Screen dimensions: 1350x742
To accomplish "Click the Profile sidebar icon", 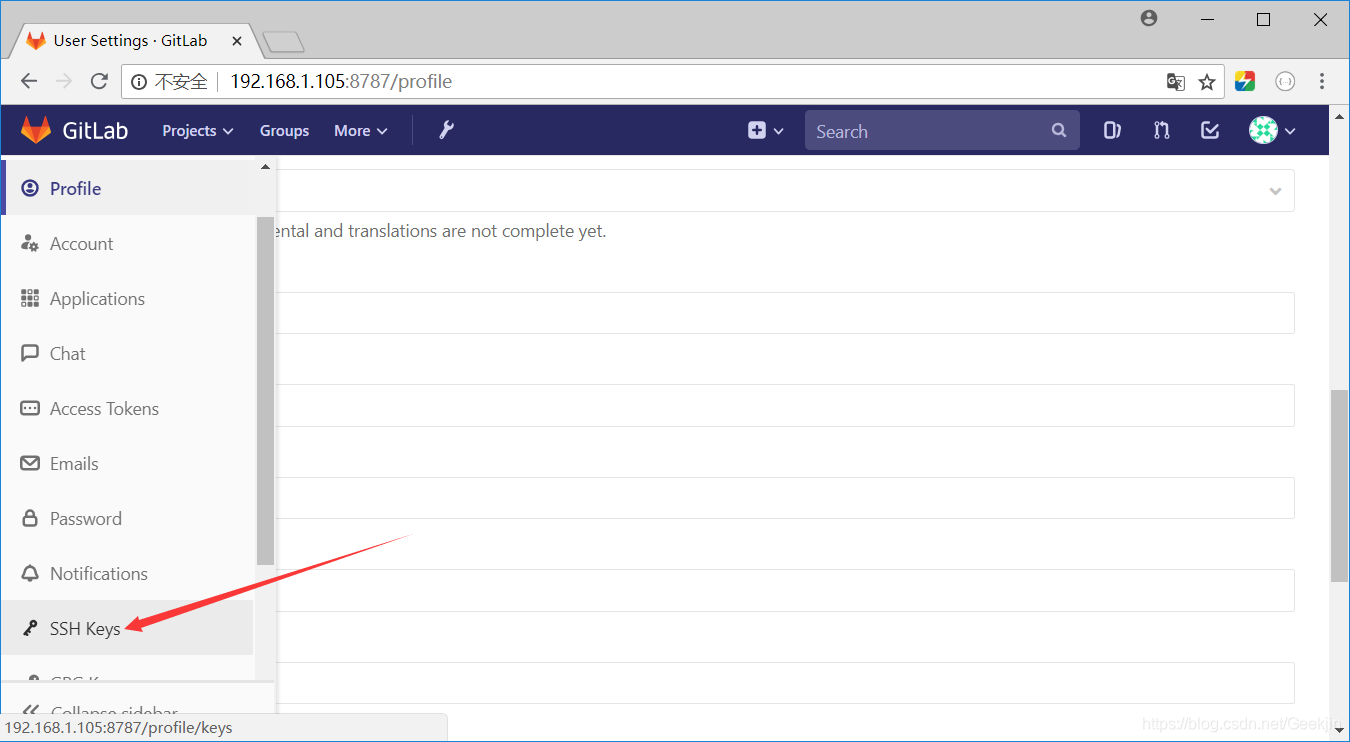I will (30, 188).
